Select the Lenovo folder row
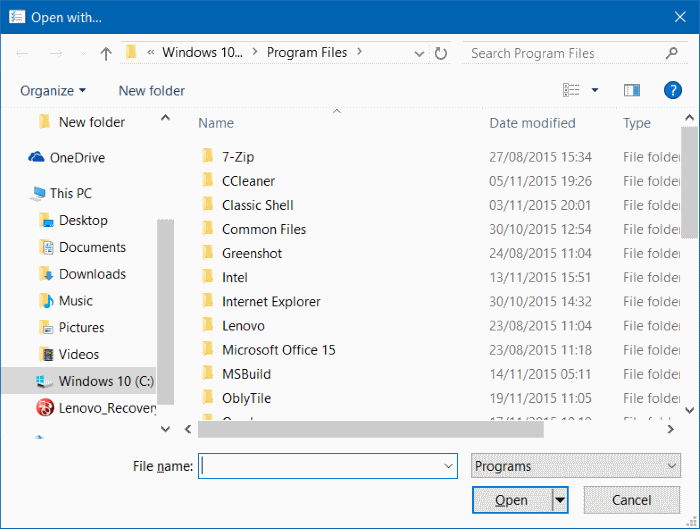The image size is (700, 529). point(439,325)
